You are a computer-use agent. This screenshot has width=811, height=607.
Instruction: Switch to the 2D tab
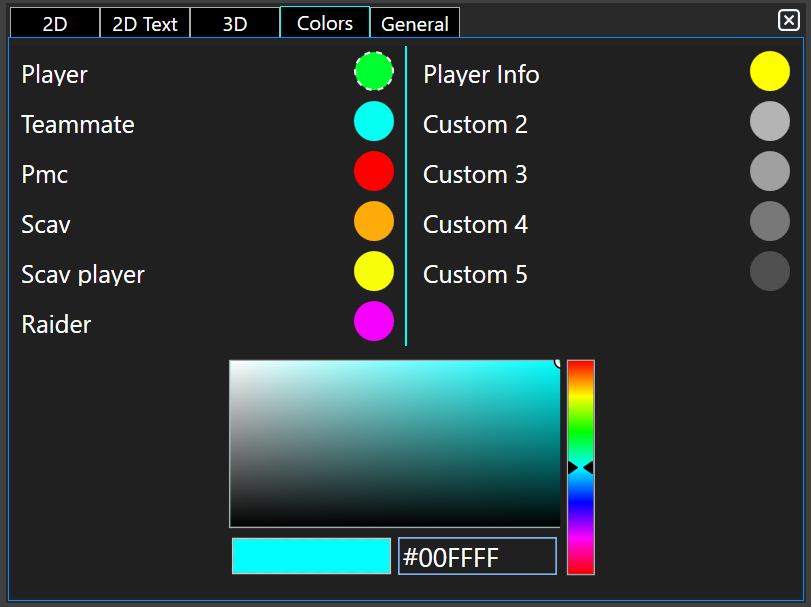point(55,24)
